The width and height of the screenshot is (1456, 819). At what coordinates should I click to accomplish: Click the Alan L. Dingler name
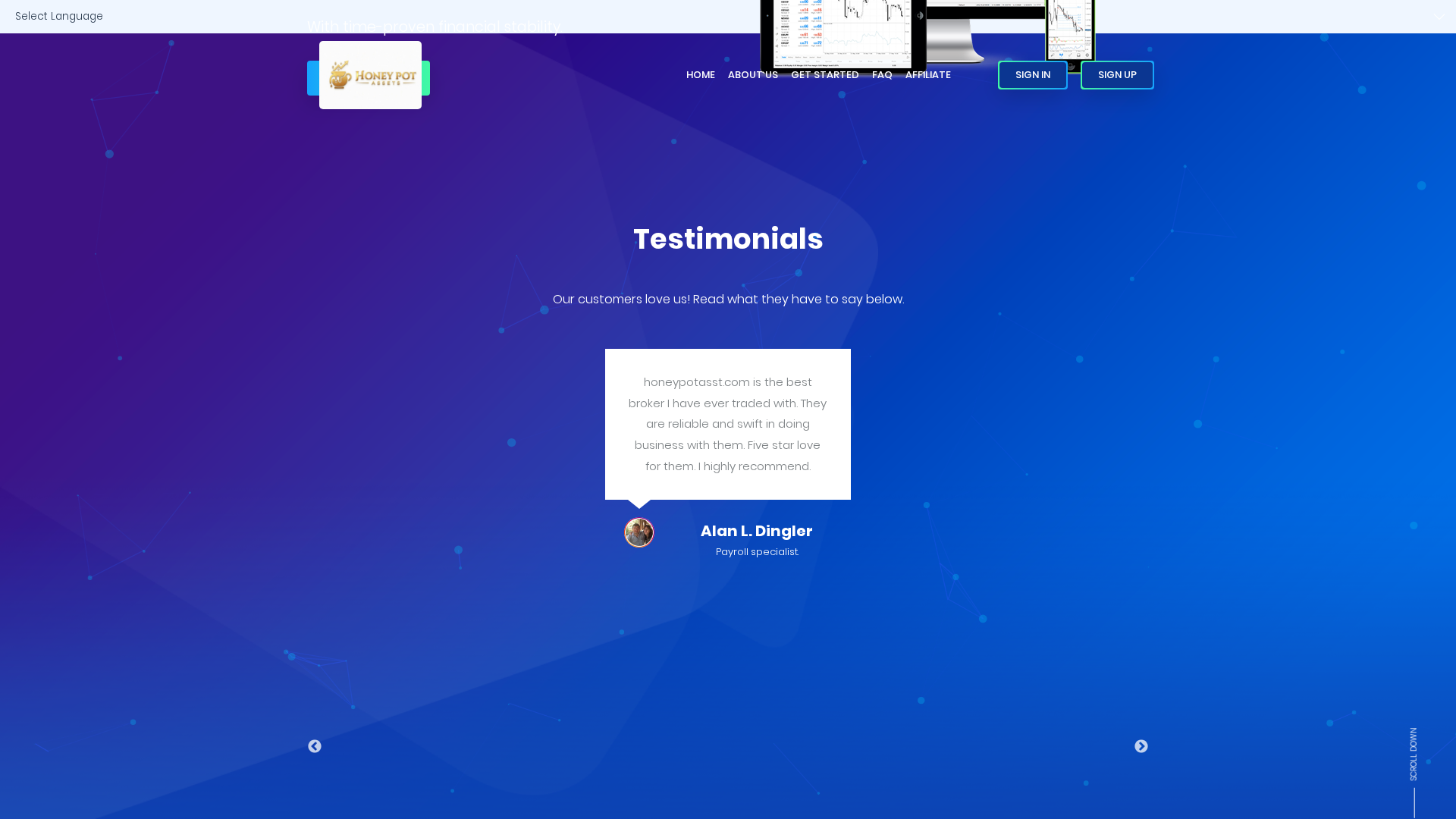[x=757, y=531]
